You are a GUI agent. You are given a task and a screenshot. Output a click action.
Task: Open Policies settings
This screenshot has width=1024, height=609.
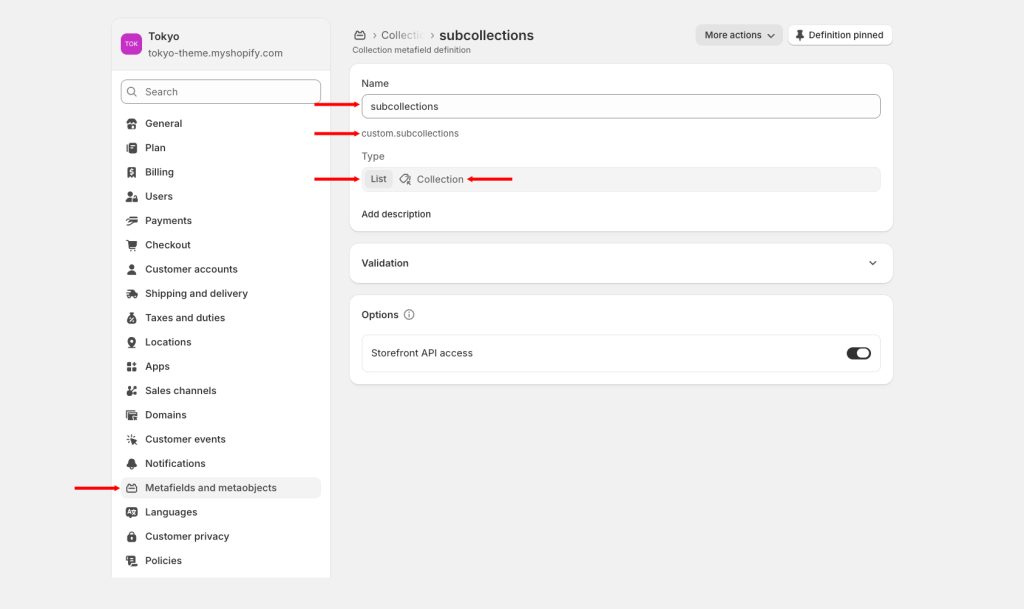(x=221, y=561)
